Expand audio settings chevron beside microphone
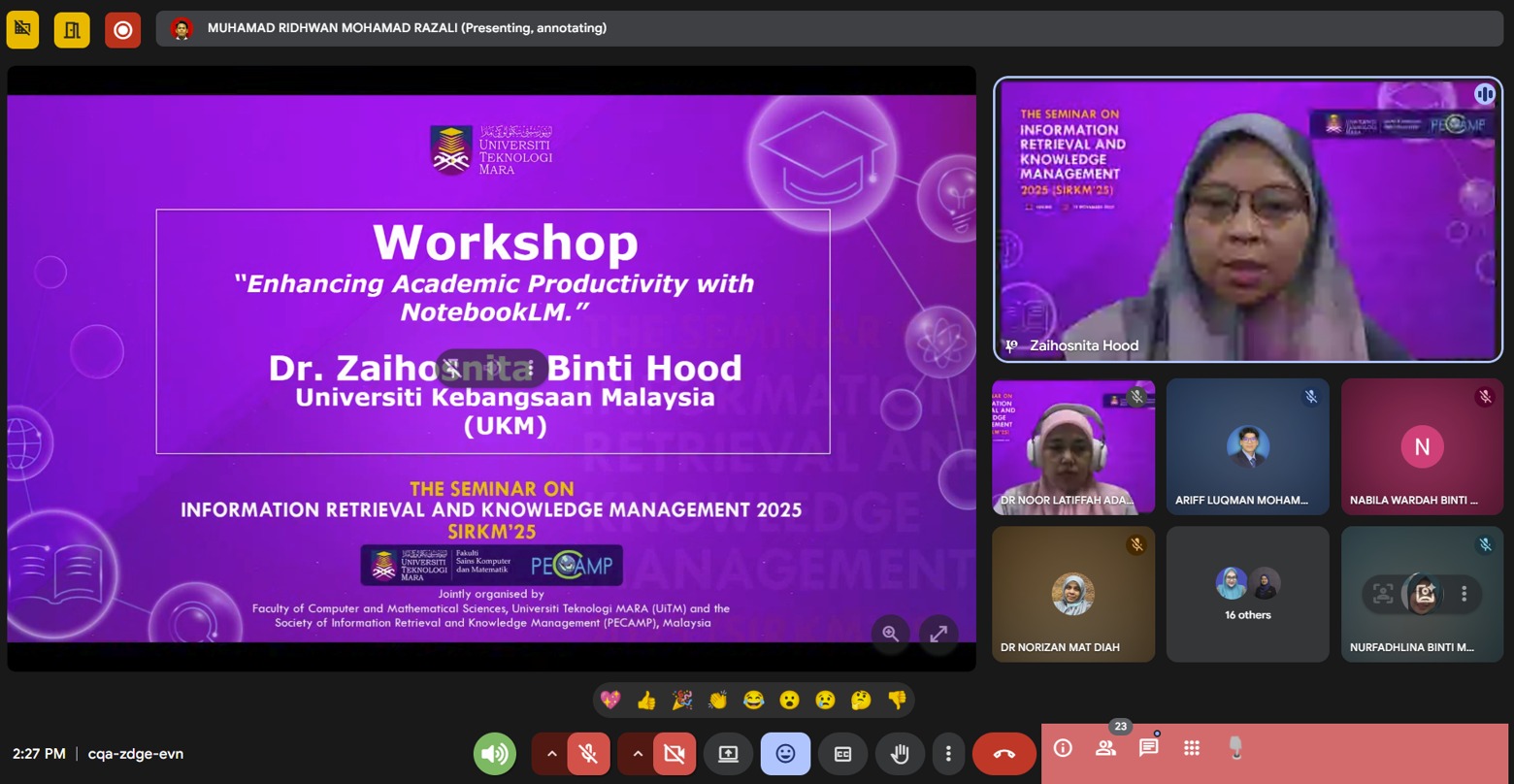The width and height of the screenshot is (1514, 784). click(x=551, y=754)
